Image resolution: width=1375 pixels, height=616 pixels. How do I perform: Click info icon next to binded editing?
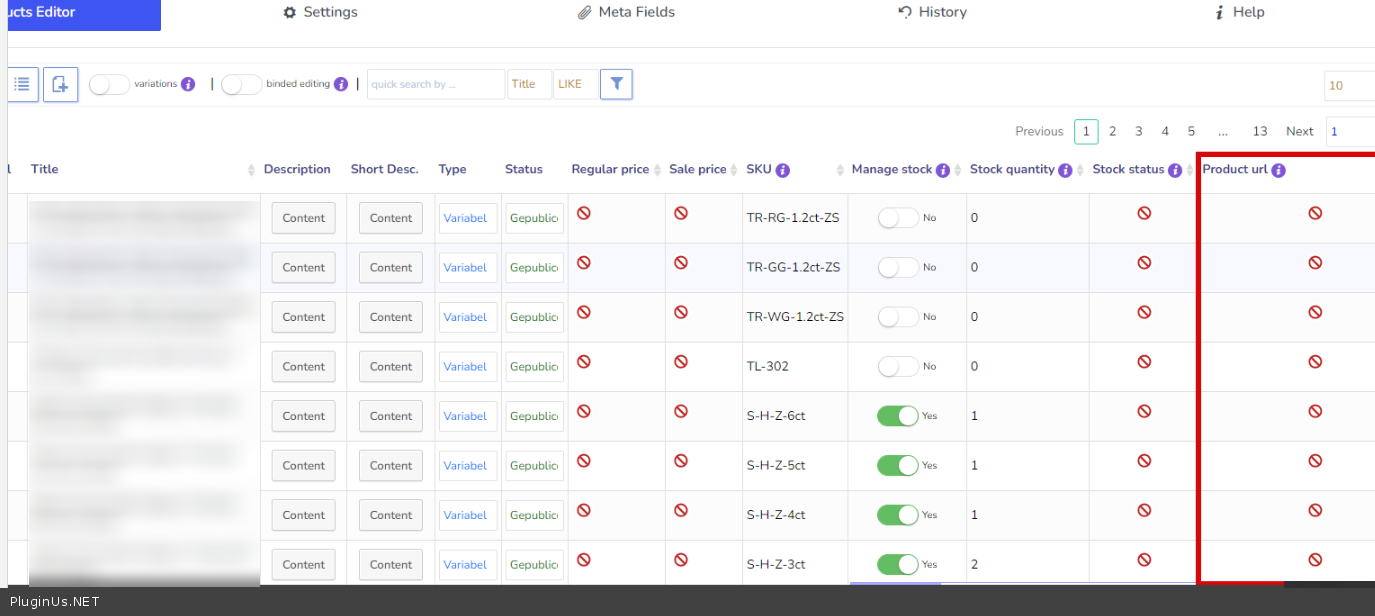(341, 85)
